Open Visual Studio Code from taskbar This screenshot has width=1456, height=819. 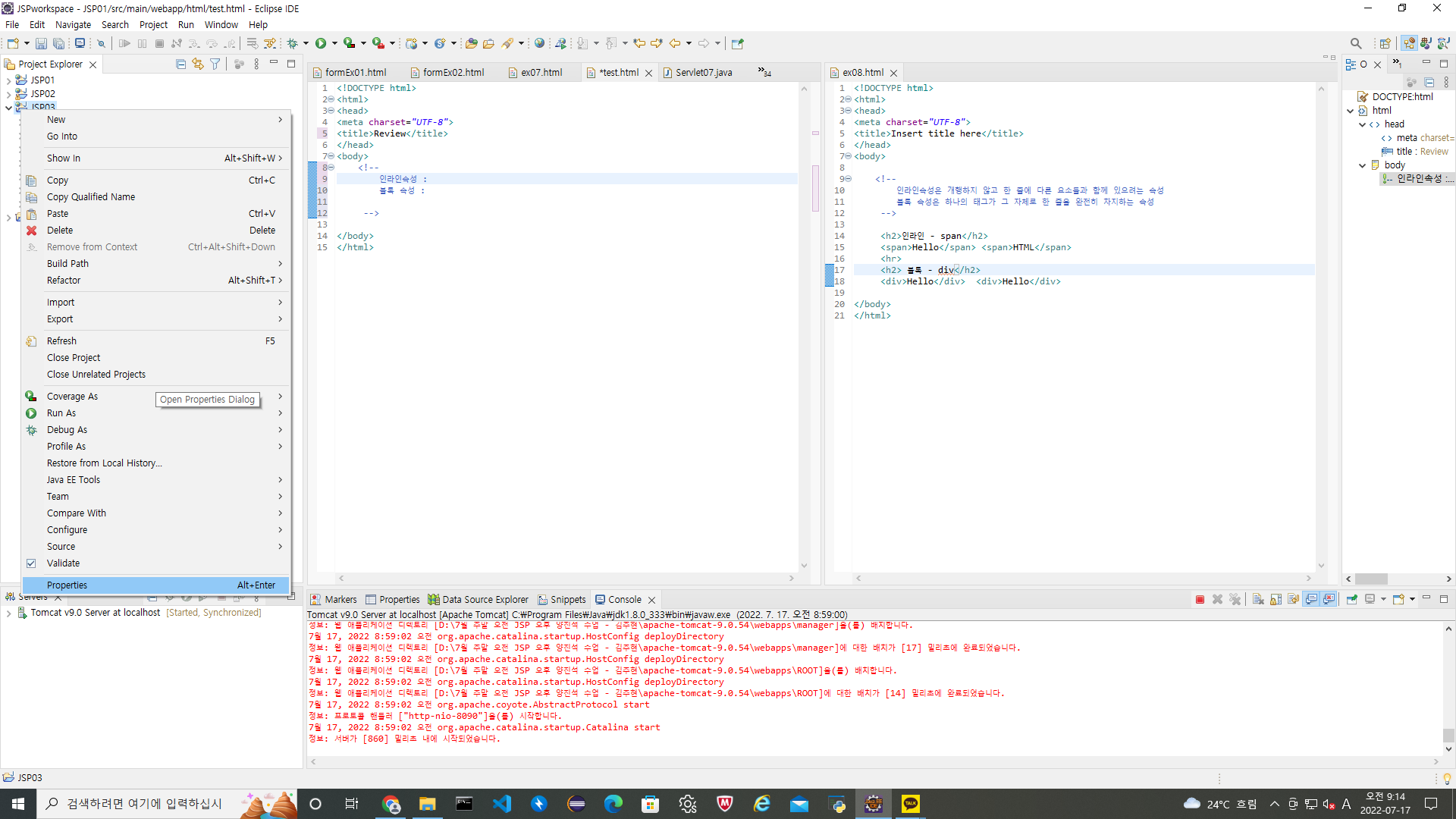tap(502, 804)
